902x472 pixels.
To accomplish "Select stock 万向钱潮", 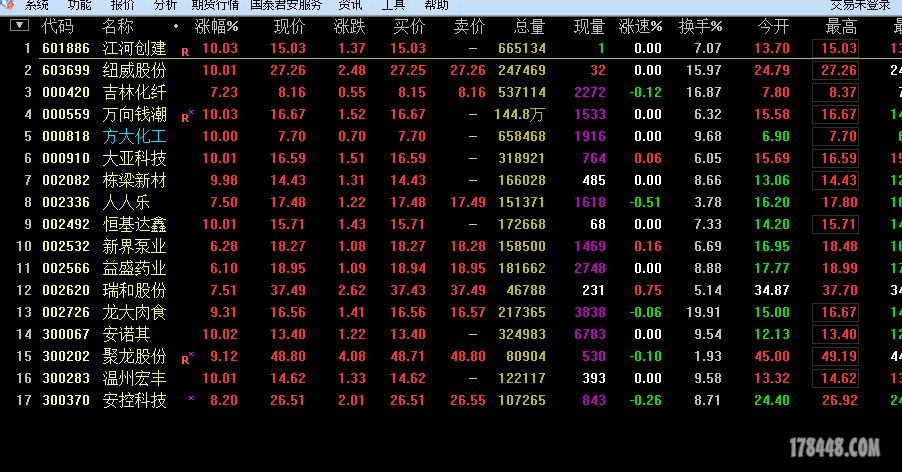I will tap(135, 114).
